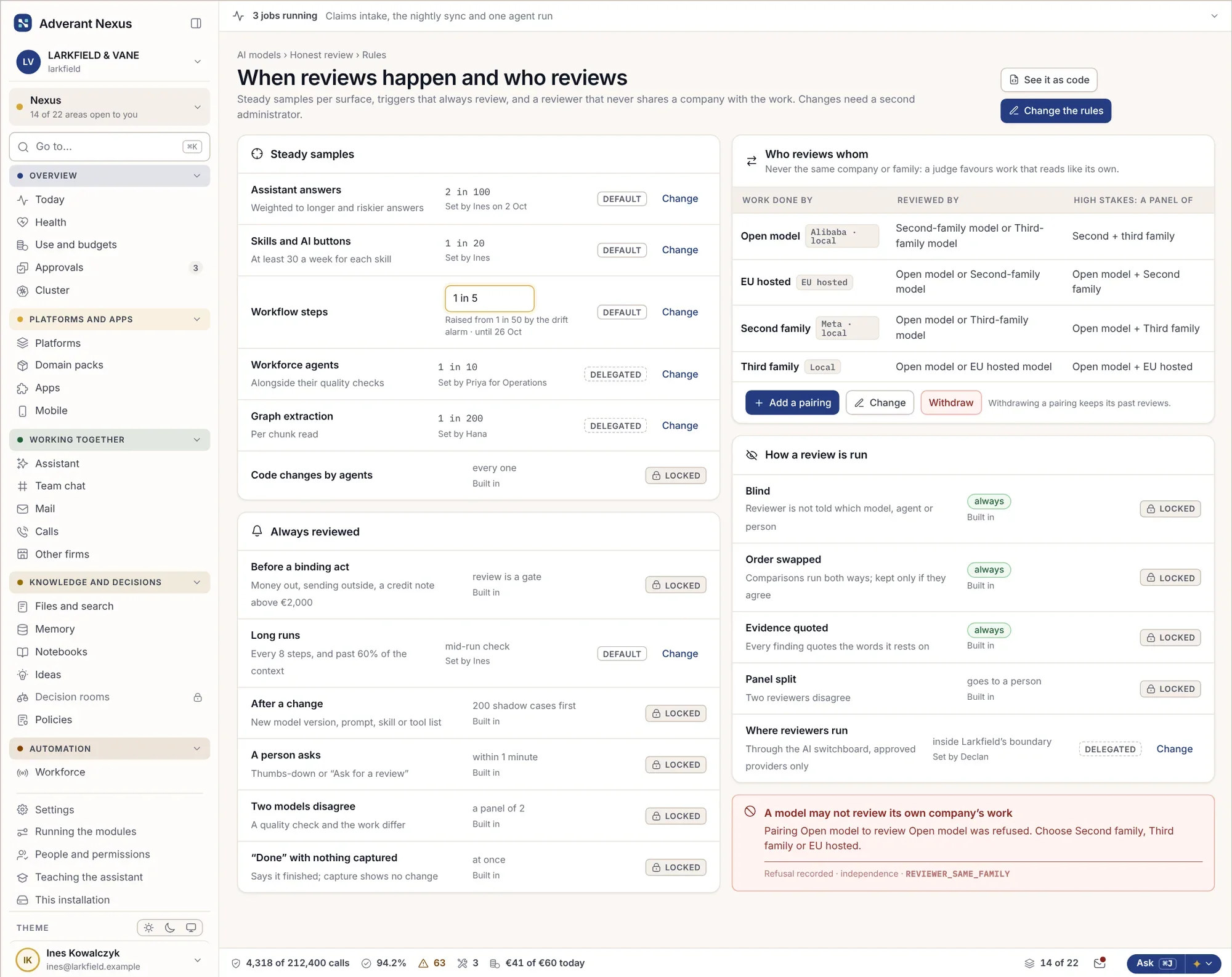Open People and permissions

coord(92,854)
